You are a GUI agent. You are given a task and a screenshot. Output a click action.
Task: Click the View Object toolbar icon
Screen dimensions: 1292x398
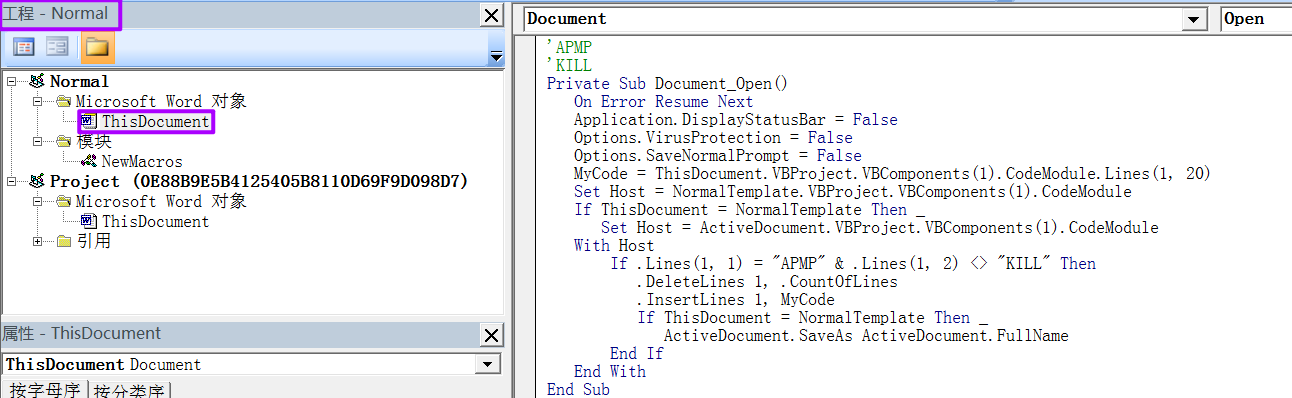click(57, 47)
